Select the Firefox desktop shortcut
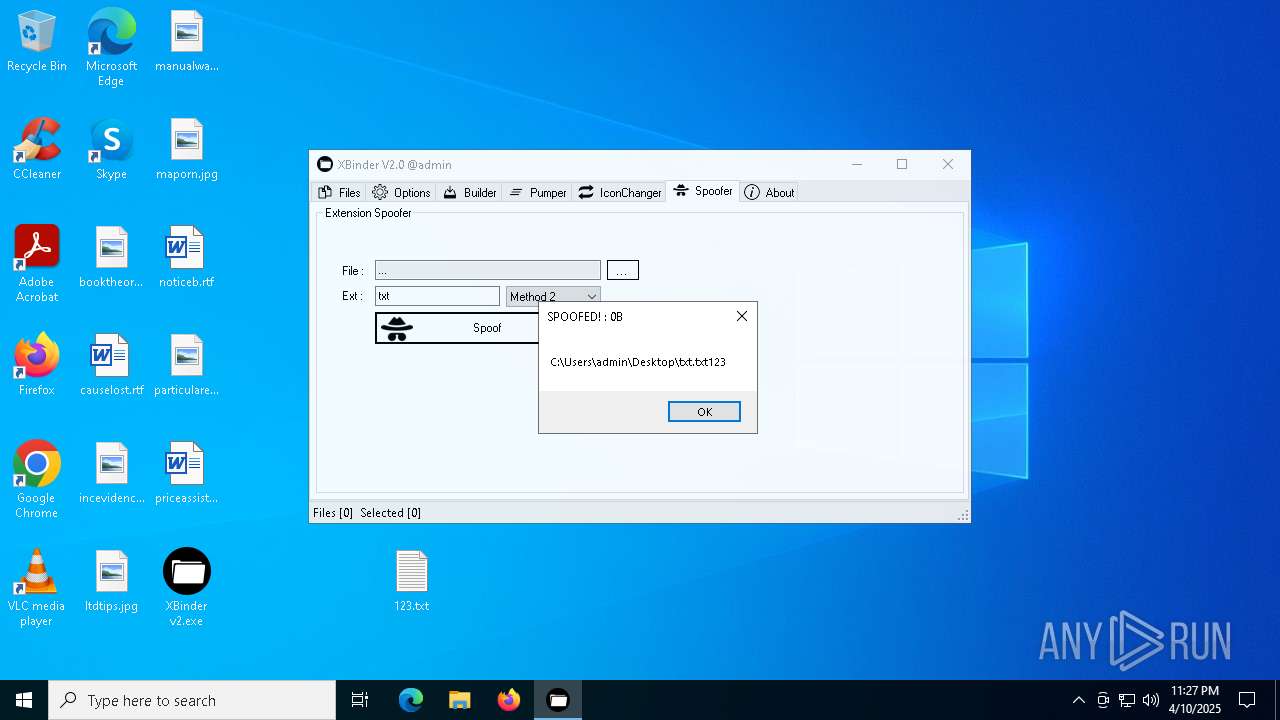This screenshot has height=720, width=1280. [x=37, y=366]
